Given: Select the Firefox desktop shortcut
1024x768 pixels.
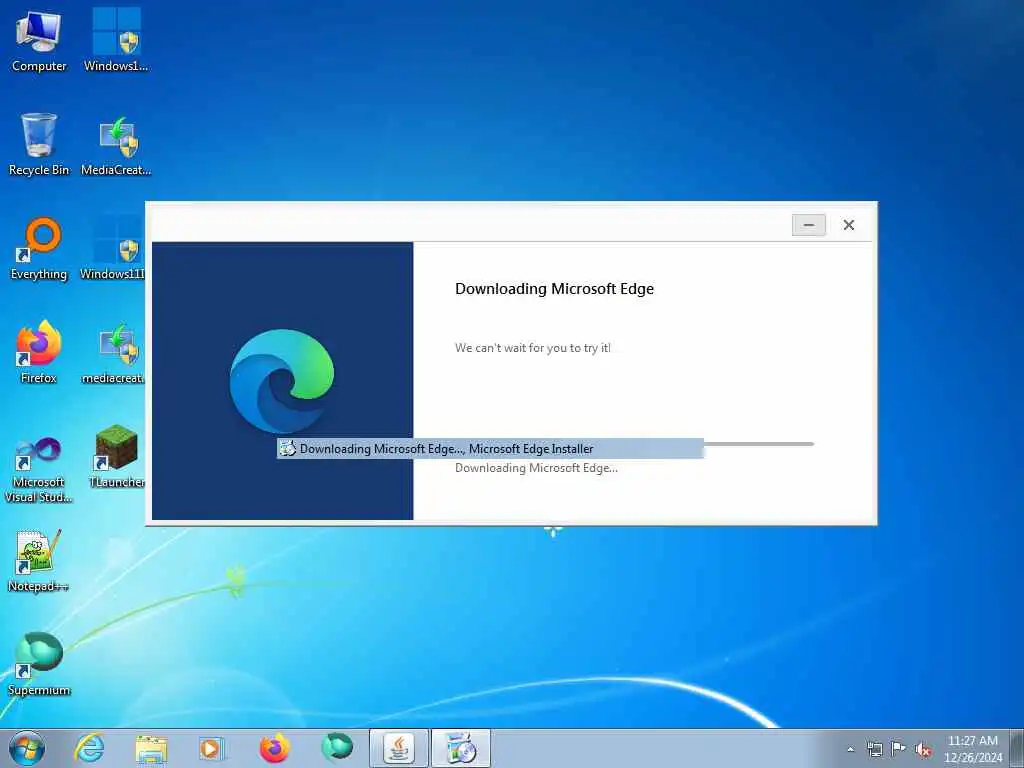Looking at the screenshot, I should coord(39,353).
